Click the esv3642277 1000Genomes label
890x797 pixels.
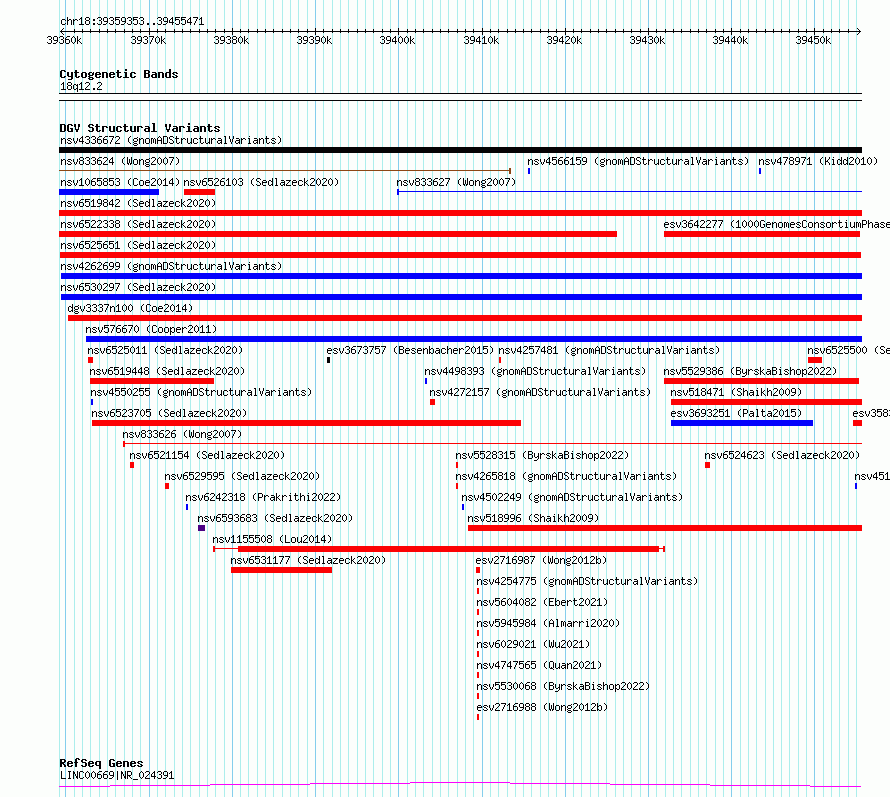pyautogui.click(x=776, y=224)
